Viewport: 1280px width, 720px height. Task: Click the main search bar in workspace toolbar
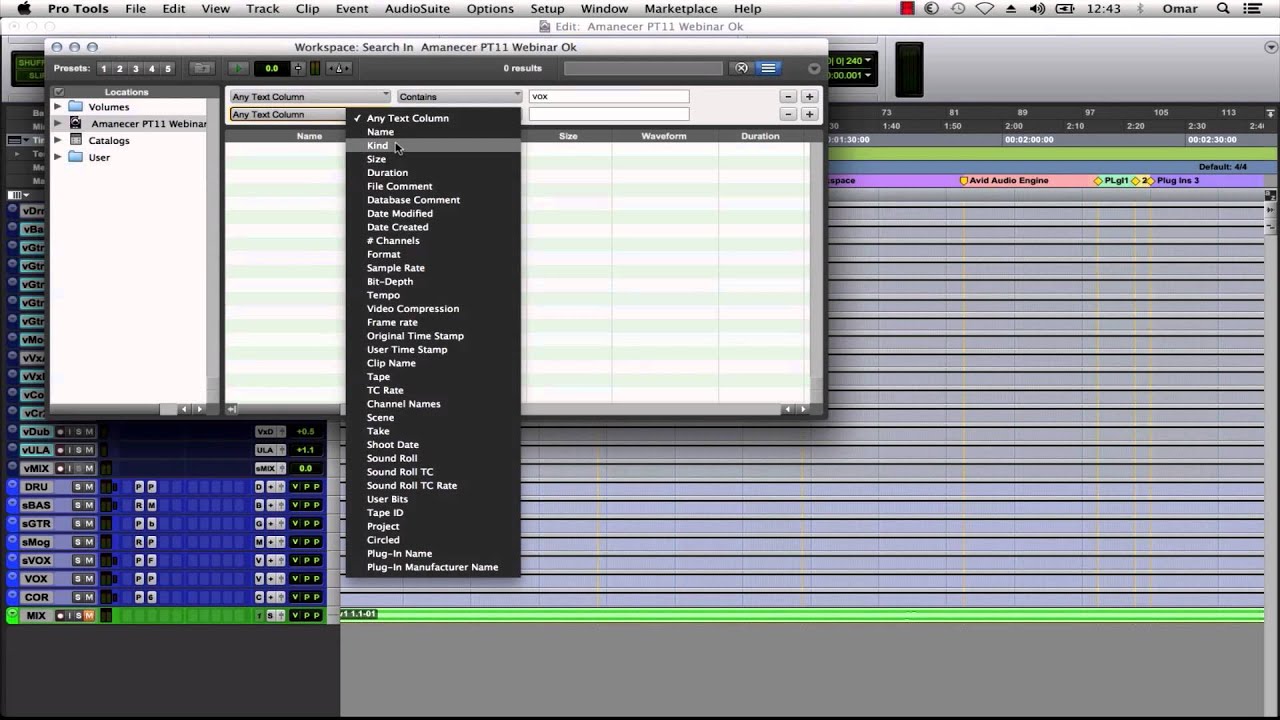click(x=643, y=68)
